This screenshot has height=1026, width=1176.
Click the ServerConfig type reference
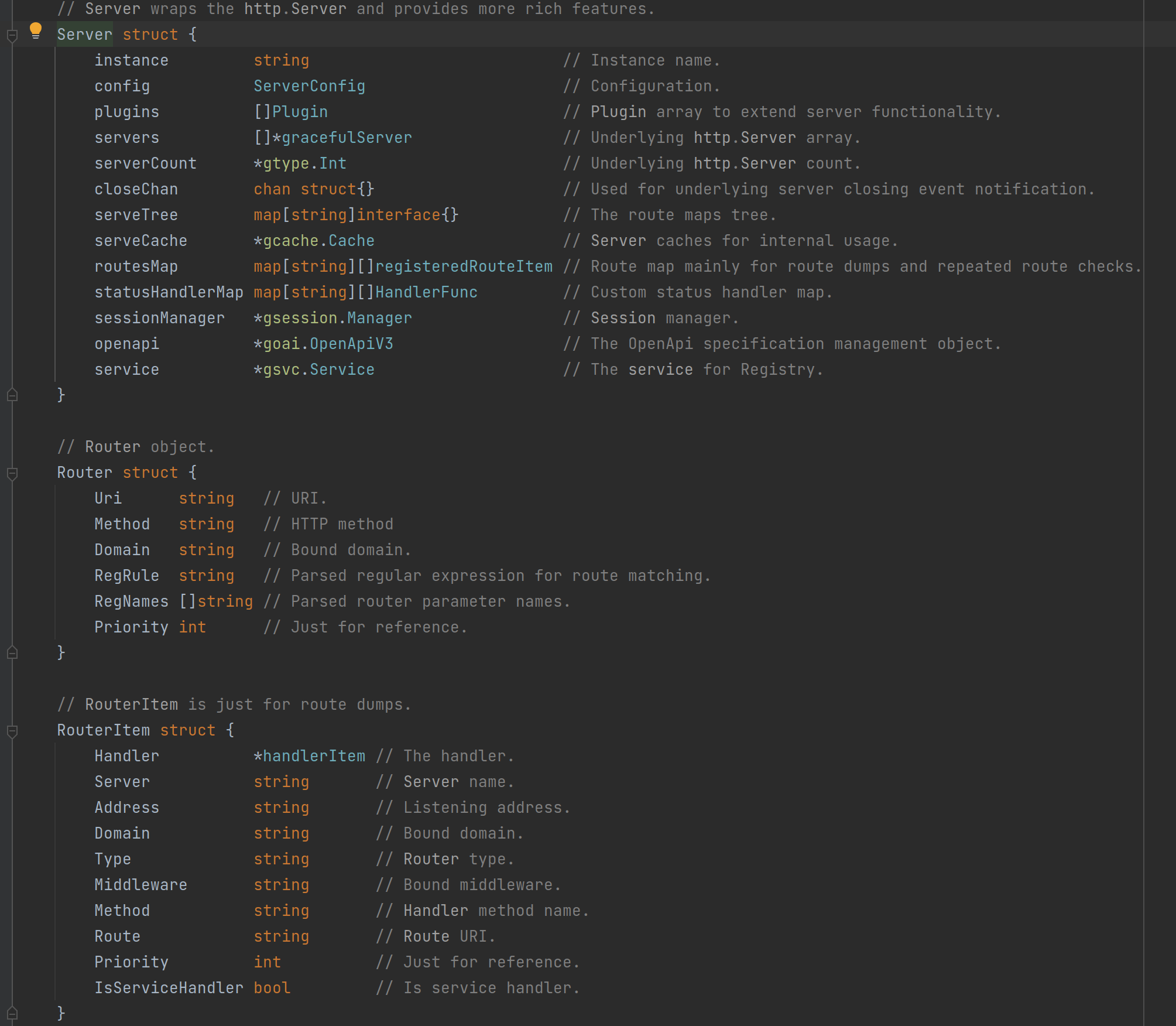coord(309,86)
